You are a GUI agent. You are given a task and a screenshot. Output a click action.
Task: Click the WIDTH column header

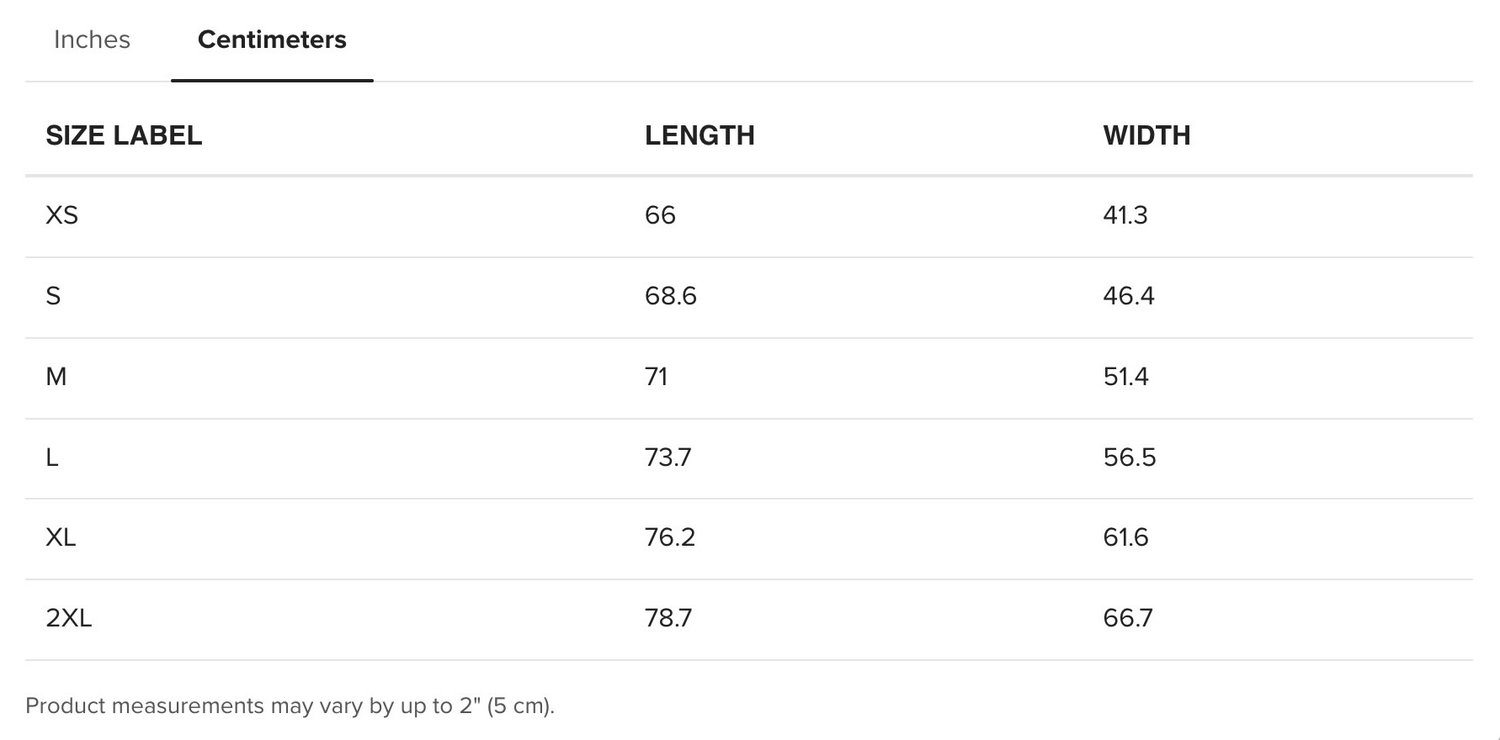pos(1147,136)
